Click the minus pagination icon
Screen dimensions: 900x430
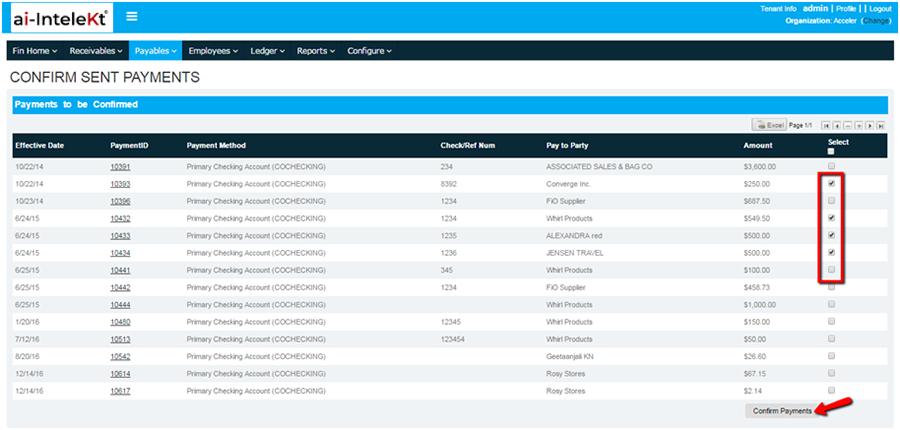point(848,126)
